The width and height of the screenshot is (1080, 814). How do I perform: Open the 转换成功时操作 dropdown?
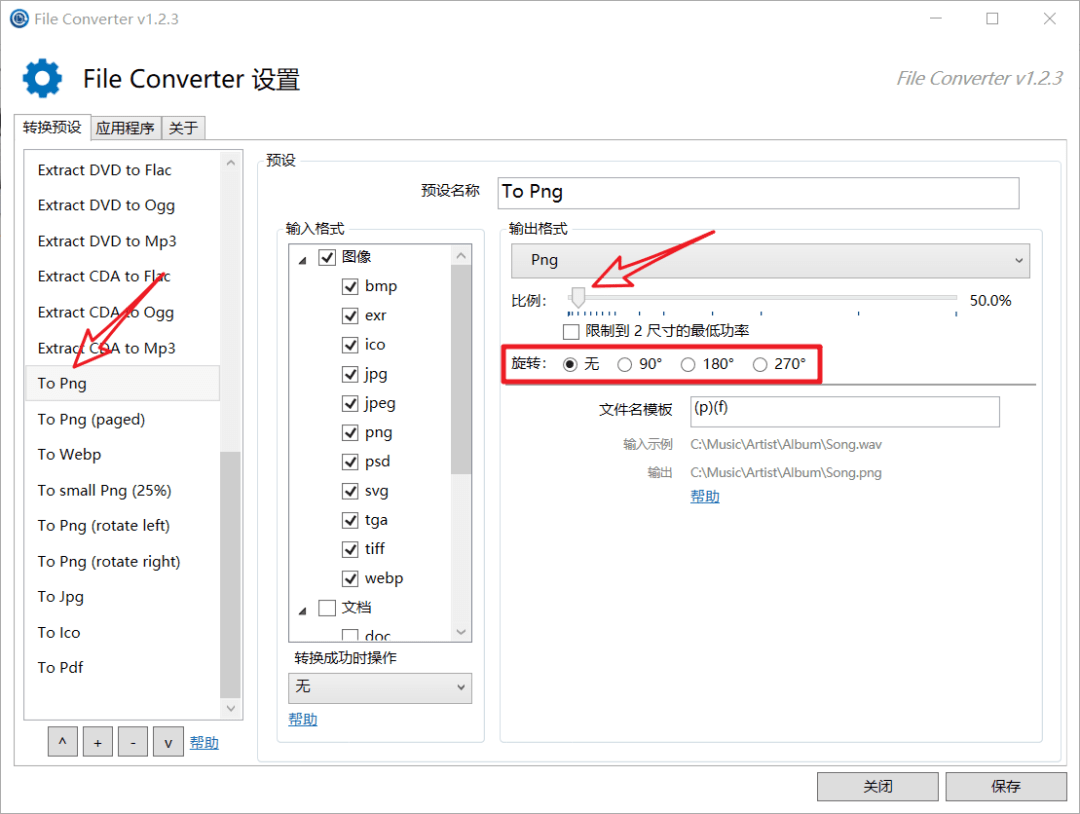point(380,687)
